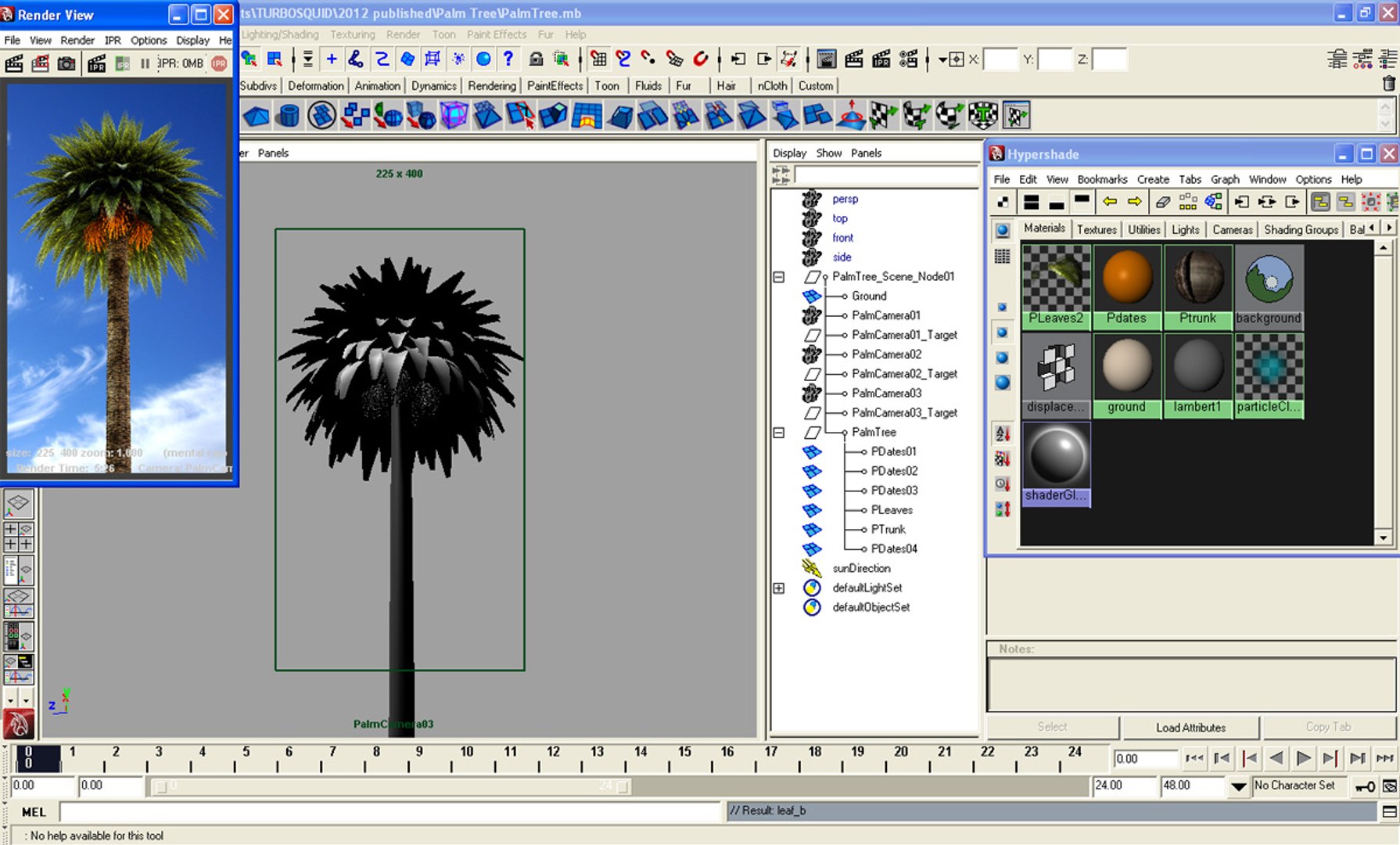The image size is (1400, 845).
Task: Click the Copy Tab button
Action: [x=1328, y=727]
